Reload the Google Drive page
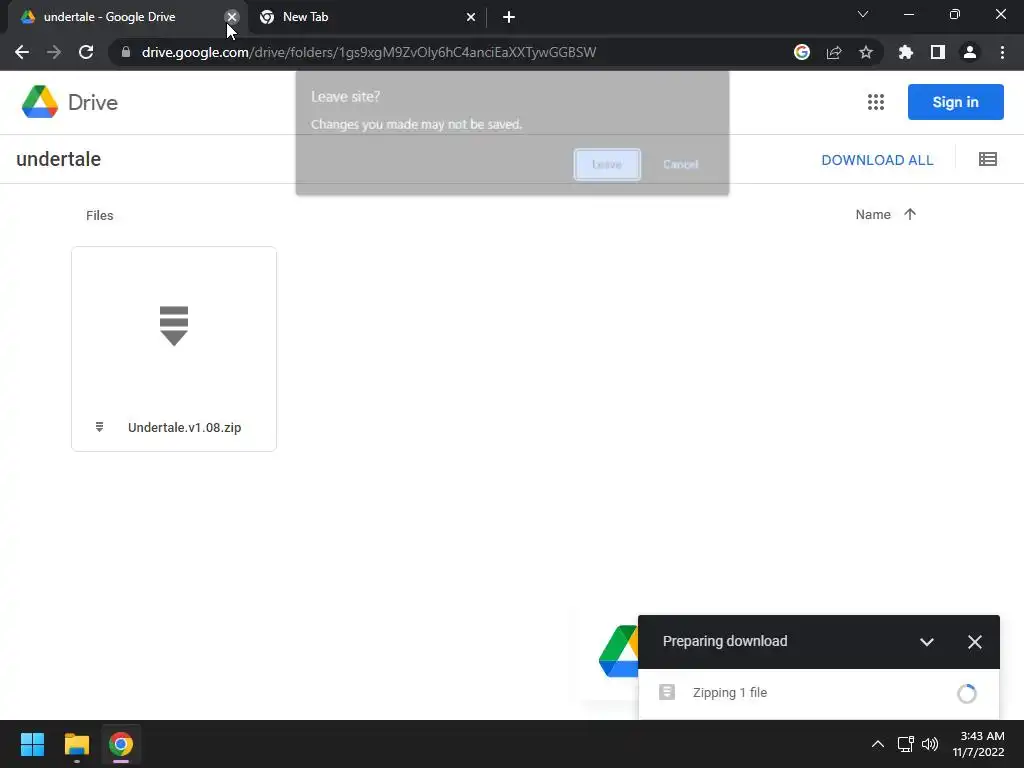The width and height of the screenshot is (1024, 768). (x=86, y=52)
